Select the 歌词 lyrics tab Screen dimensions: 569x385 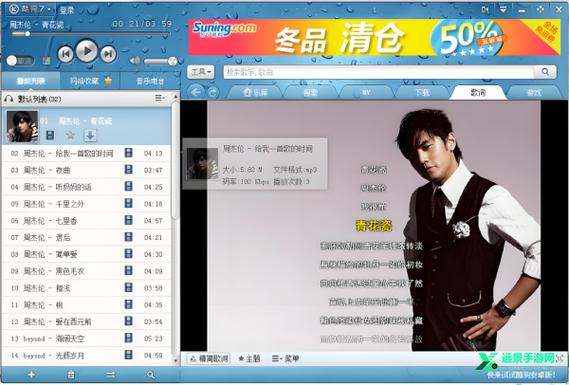[478, 93]
